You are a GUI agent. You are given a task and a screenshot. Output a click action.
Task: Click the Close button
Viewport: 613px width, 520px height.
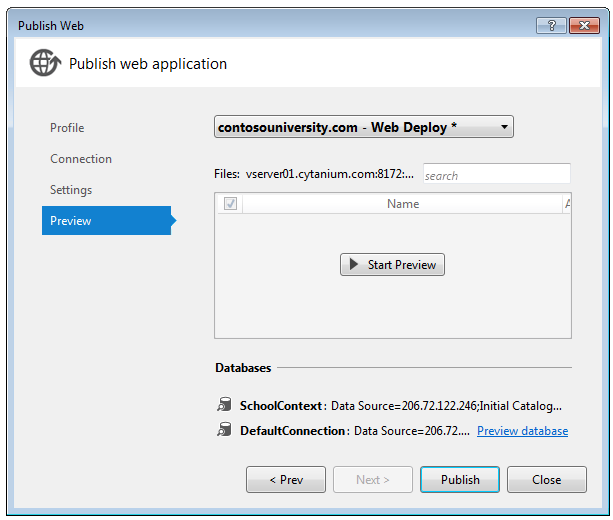547,479
